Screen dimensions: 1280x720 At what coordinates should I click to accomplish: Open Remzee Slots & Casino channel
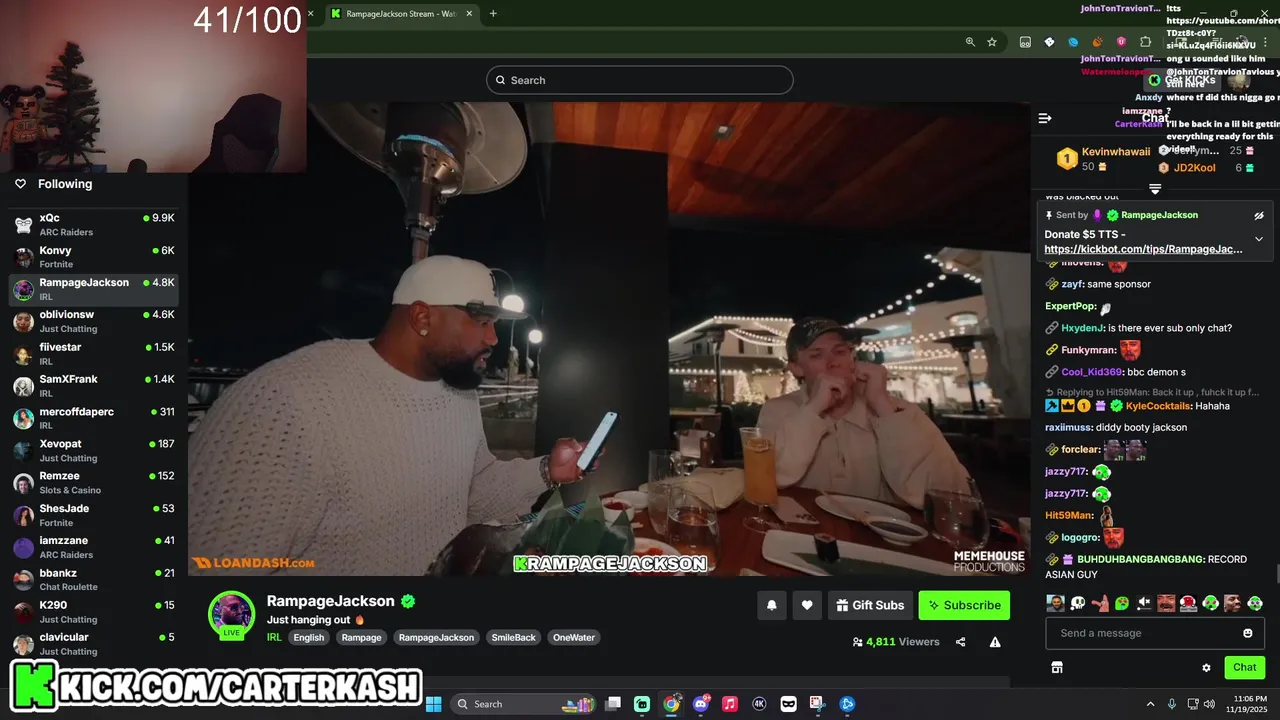(94, 483)
